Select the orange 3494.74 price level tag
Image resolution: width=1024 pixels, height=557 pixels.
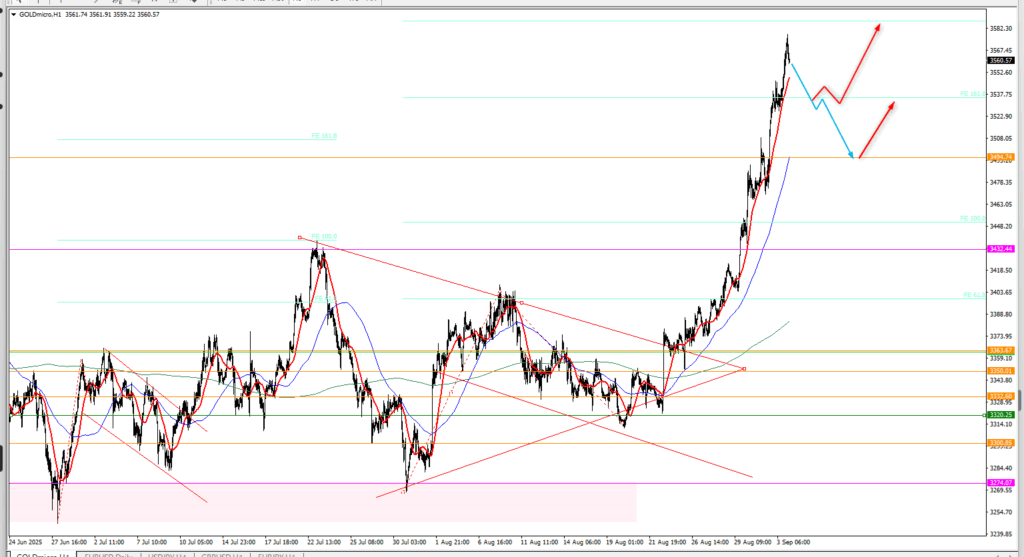[1001, 158]
